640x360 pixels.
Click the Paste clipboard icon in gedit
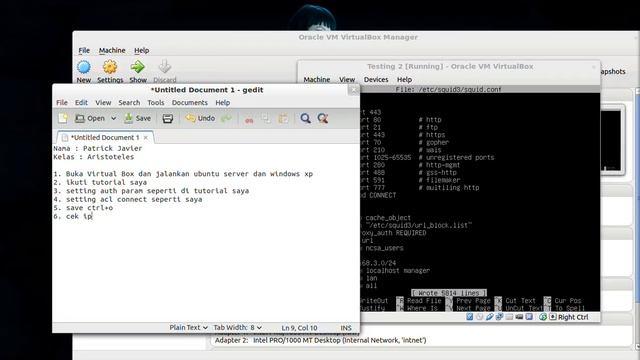pos(283,119)
